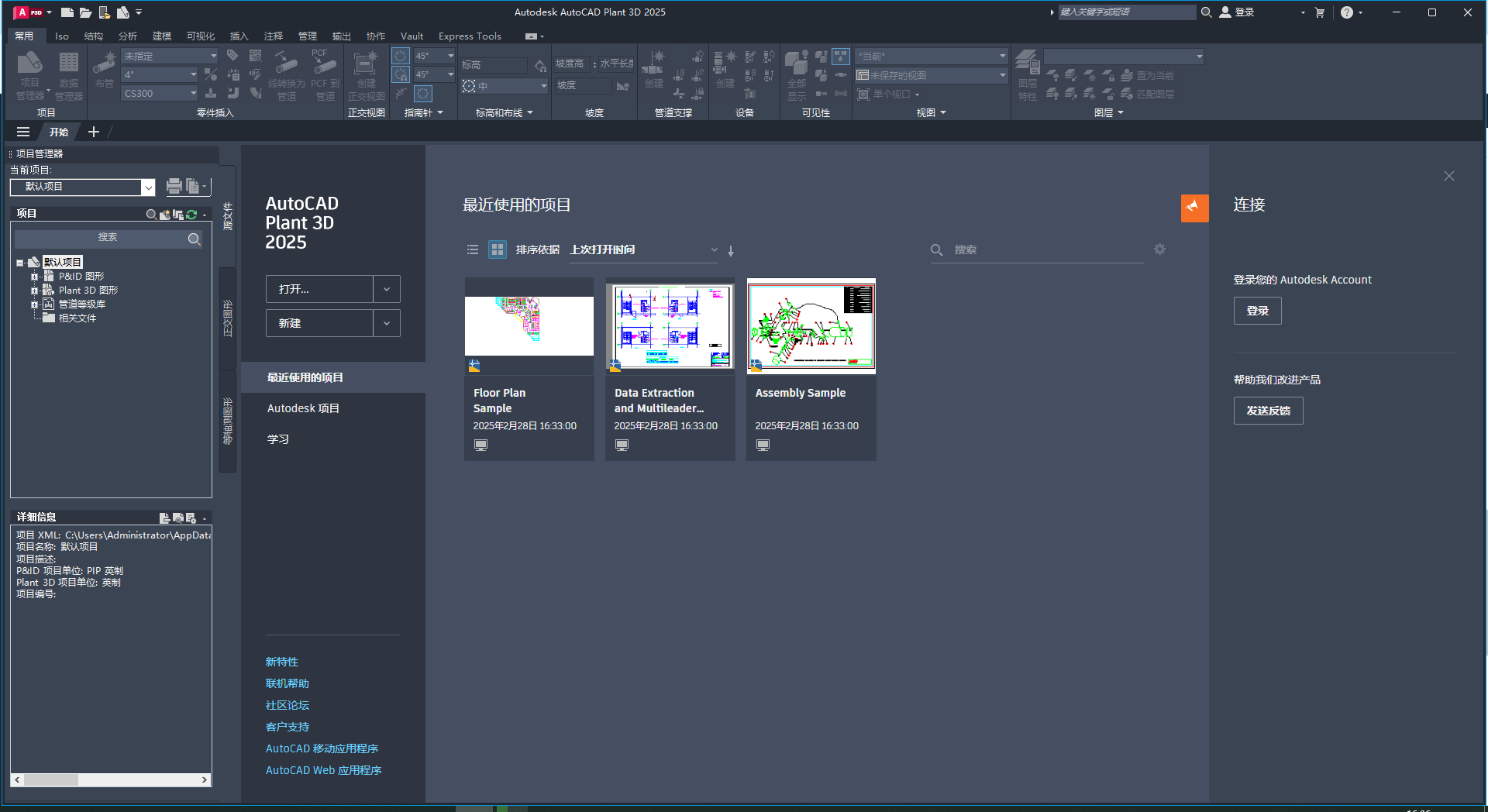
Task: Open the Floor Plan Sample thumbnail
Action: coord(529,326)
